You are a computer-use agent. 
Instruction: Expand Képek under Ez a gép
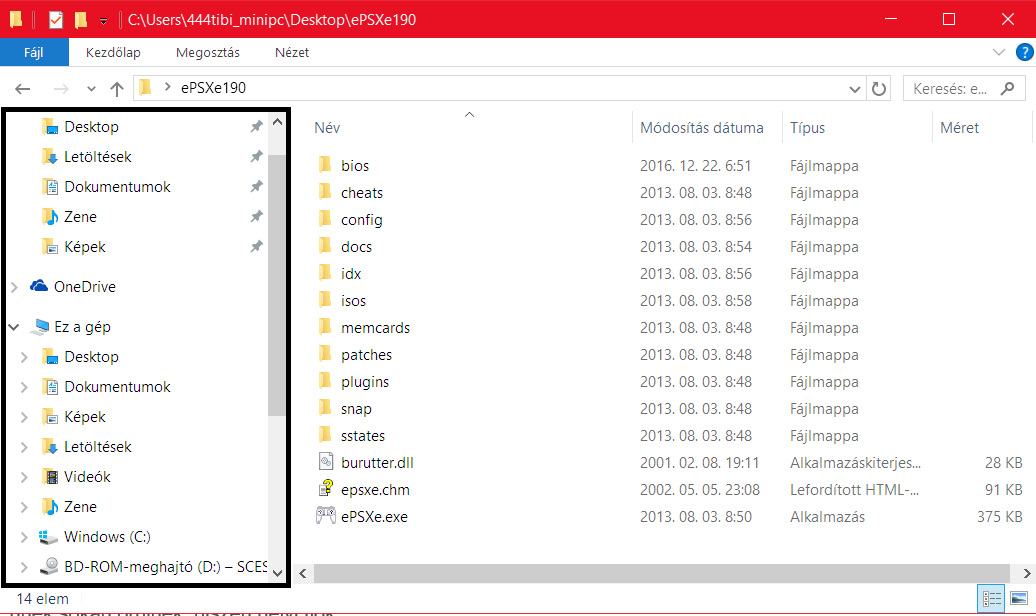24,417
